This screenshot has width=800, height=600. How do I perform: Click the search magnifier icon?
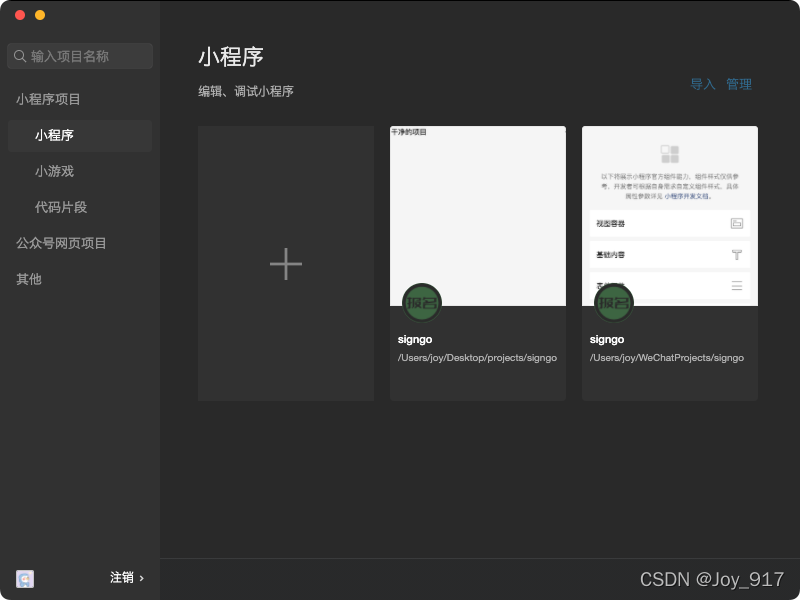pos(20,56)
